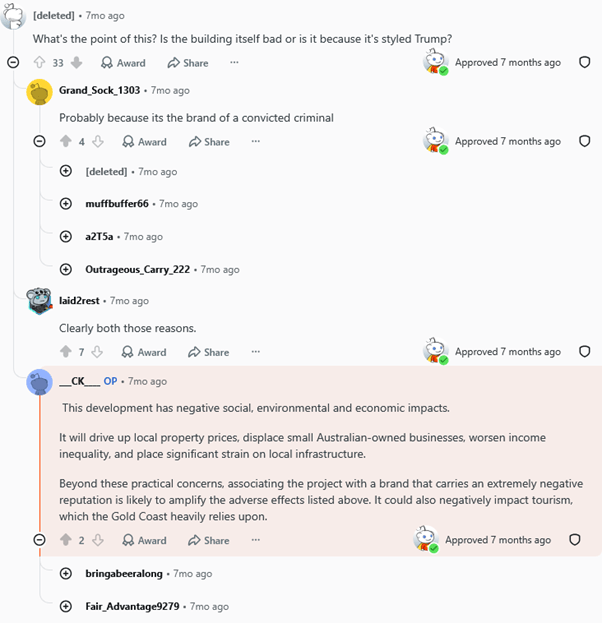Expand the bringabeeralong collapsed comment
Viewport: 602px width, 623px height.
(x=66, y=573)
